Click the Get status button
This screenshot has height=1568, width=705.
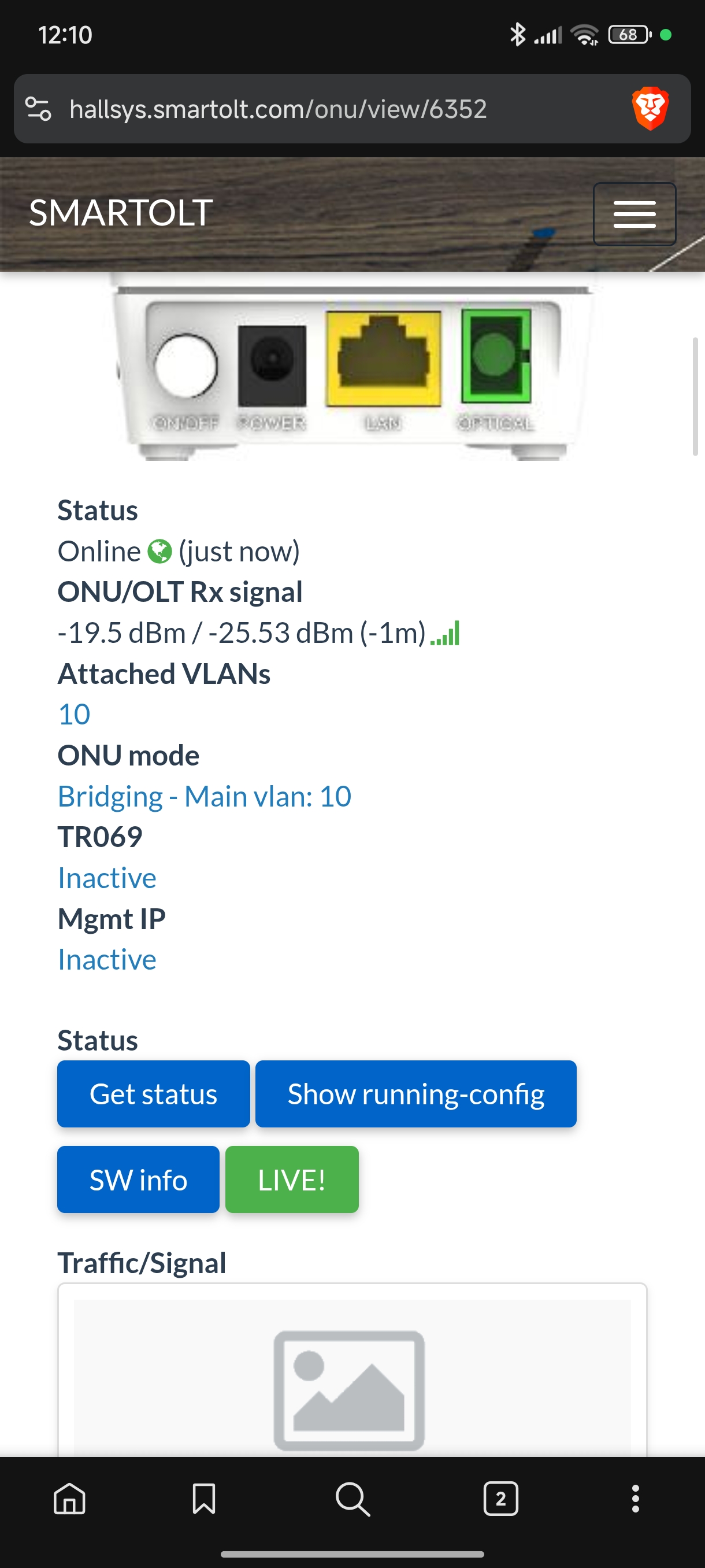[x=153, y=1094]
